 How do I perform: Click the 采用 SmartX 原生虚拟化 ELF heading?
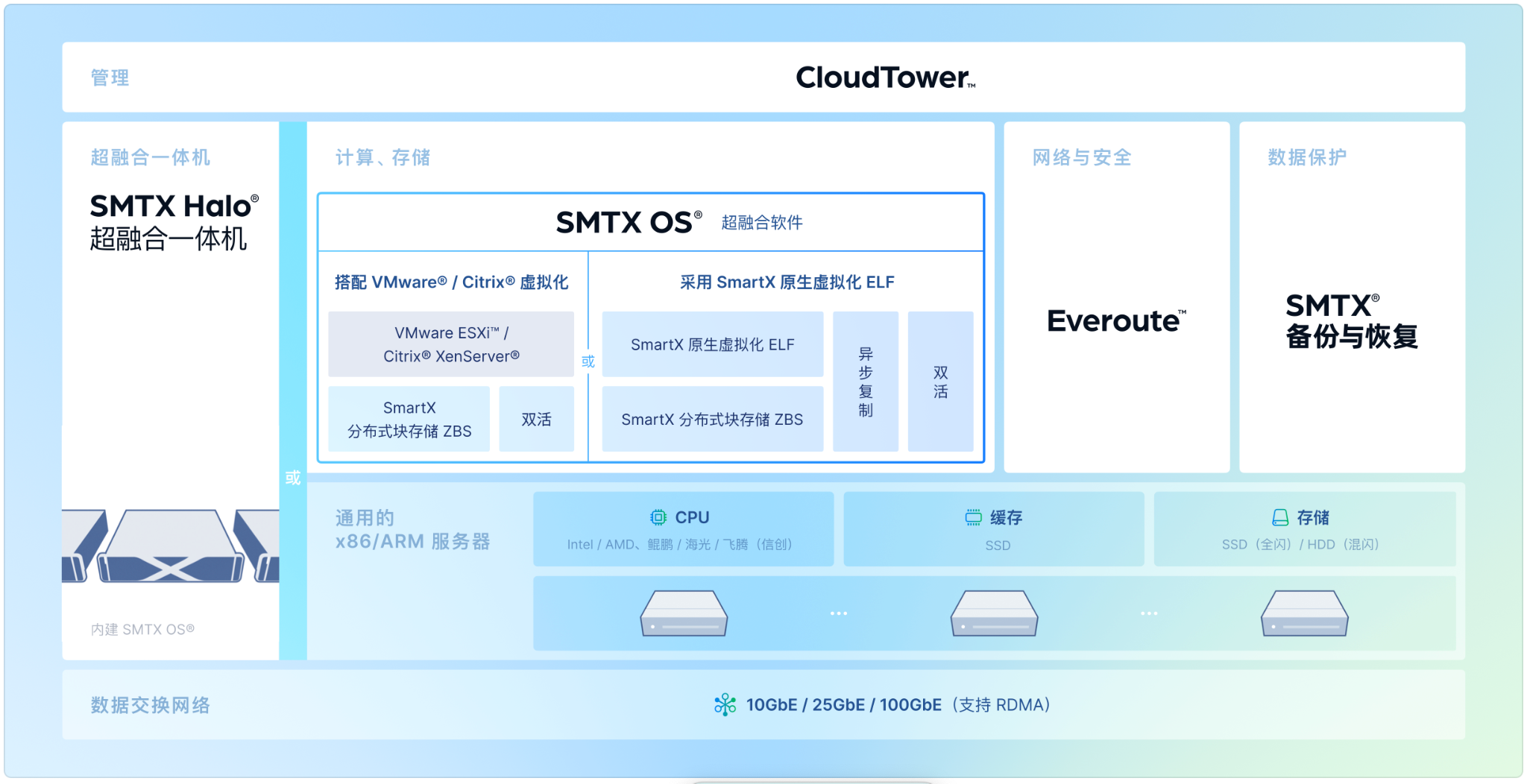(787, 282)
